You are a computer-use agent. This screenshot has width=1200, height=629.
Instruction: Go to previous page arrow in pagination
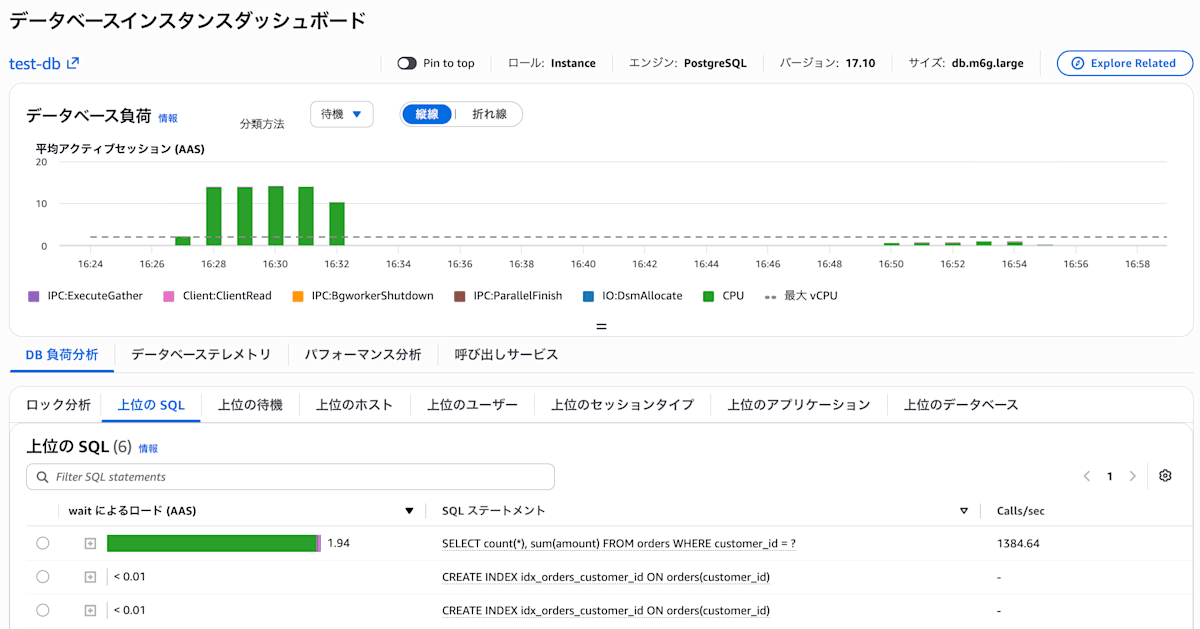click(x=1087, y=476)
